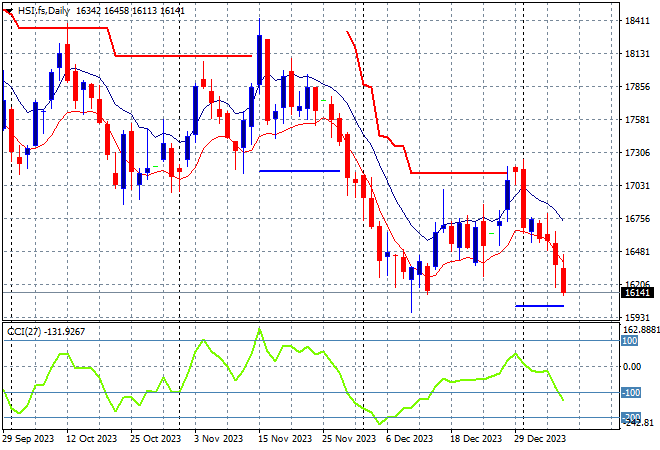The image size is (660, 450).
Task: Click the 6 Dec 2023 date label
Action: (410, 439)
